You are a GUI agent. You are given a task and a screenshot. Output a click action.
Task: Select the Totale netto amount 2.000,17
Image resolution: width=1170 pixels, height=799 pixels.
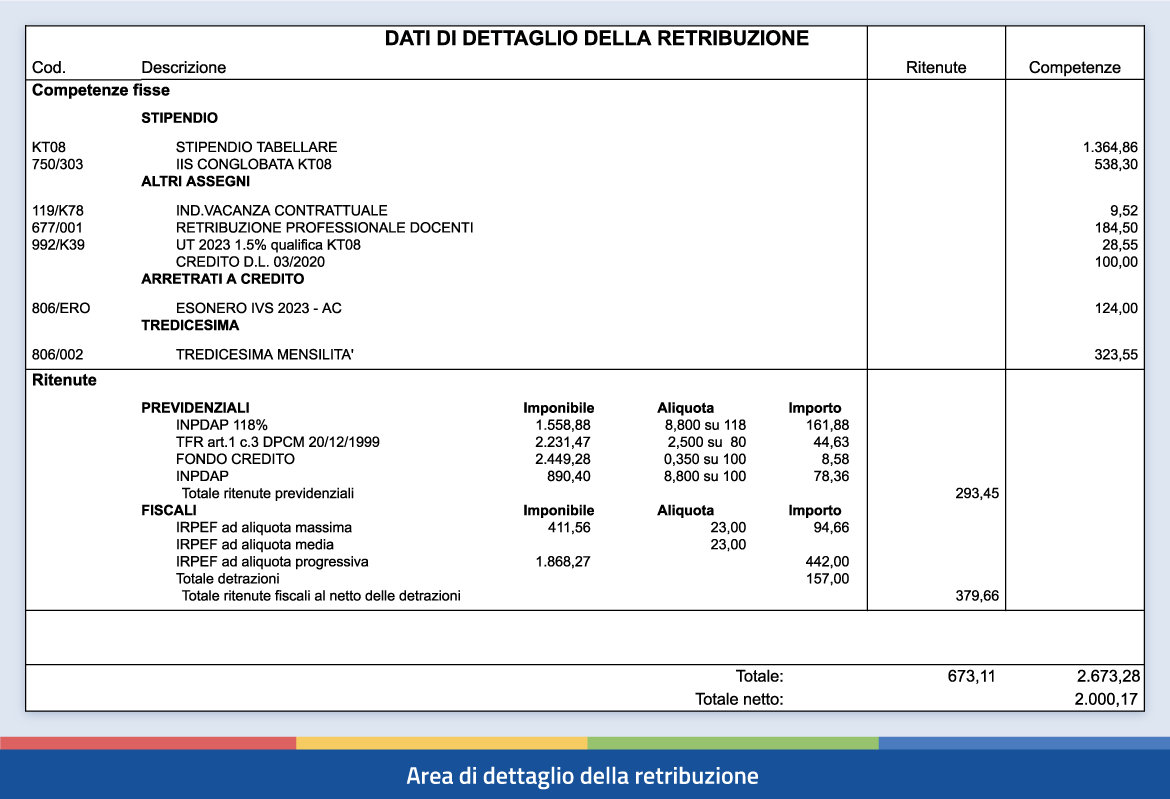click(x=1106, y=699)
